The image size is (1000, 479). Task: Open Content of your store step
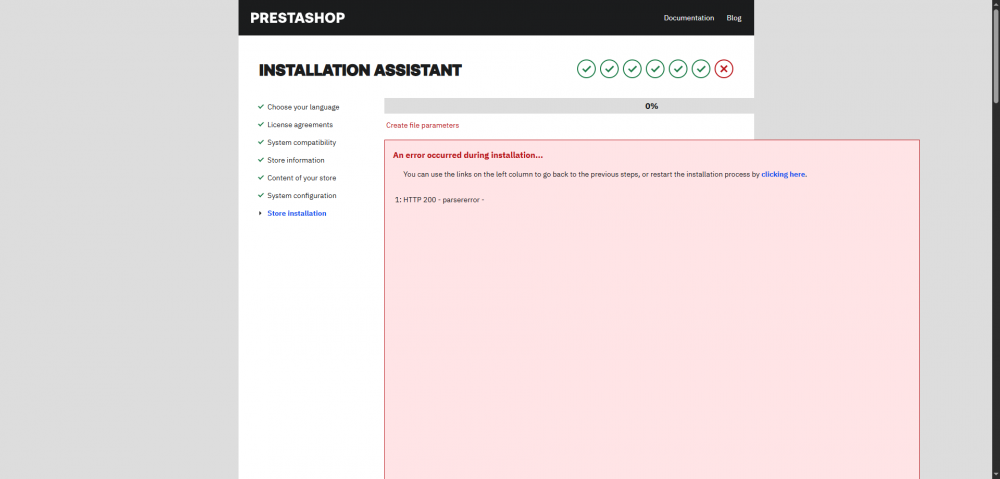point(302,178)
